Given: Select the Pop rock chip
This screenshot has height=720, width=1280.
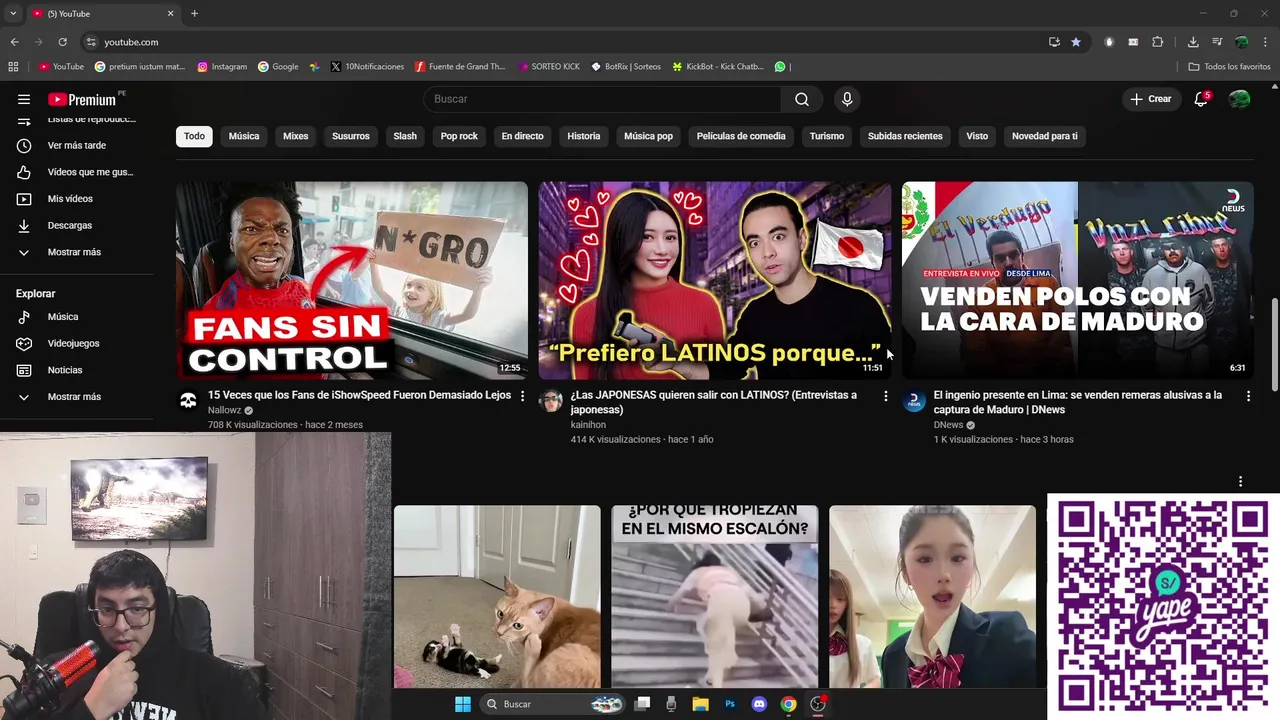Looking at the screenshot, I should point(459,136).
